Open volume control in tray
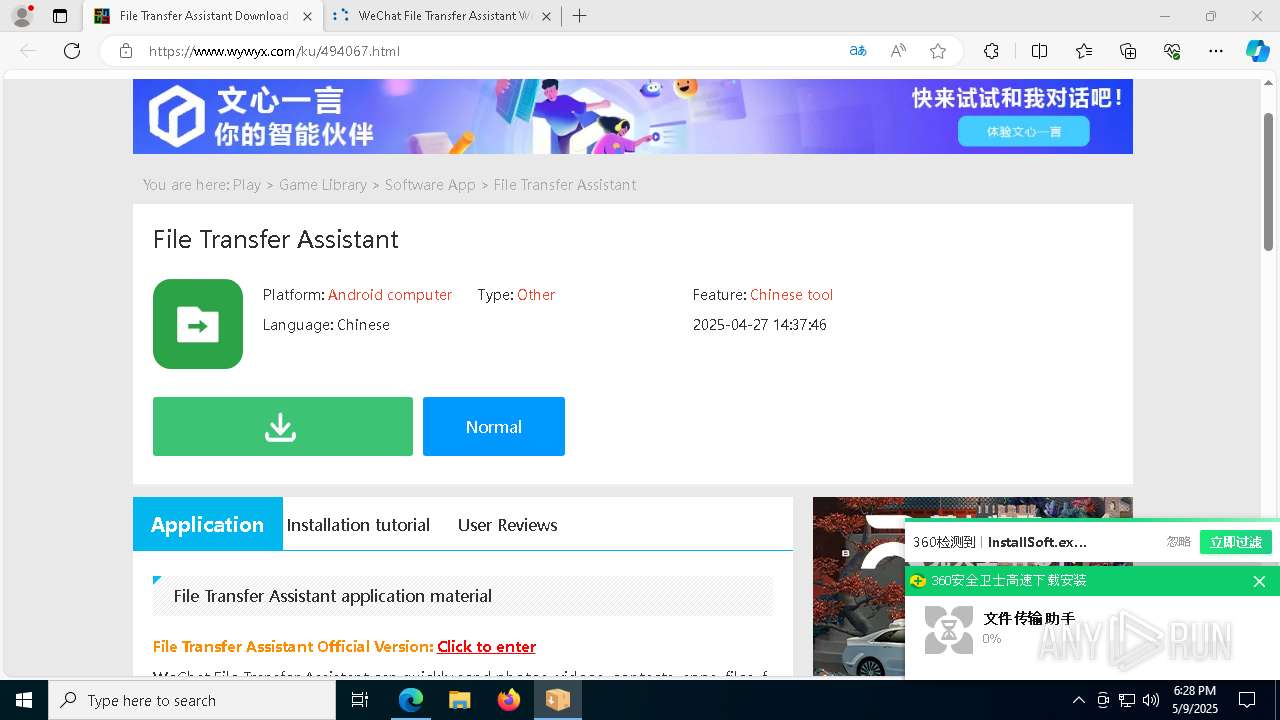Viewport: 1280px width, 720px height. click(1151, 700)
